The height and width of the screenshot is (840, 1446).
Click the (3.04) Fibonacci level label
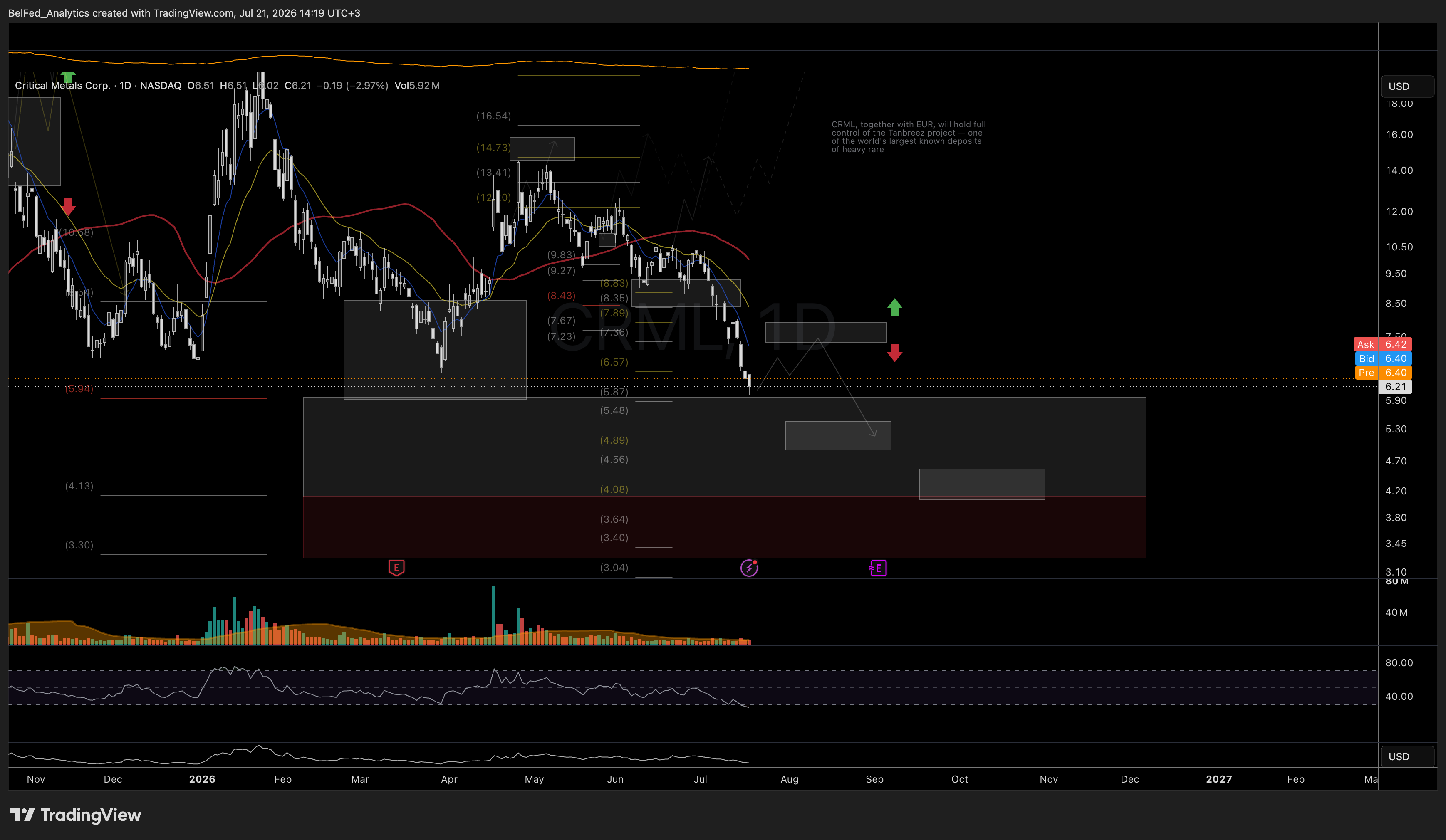(614, 568)
